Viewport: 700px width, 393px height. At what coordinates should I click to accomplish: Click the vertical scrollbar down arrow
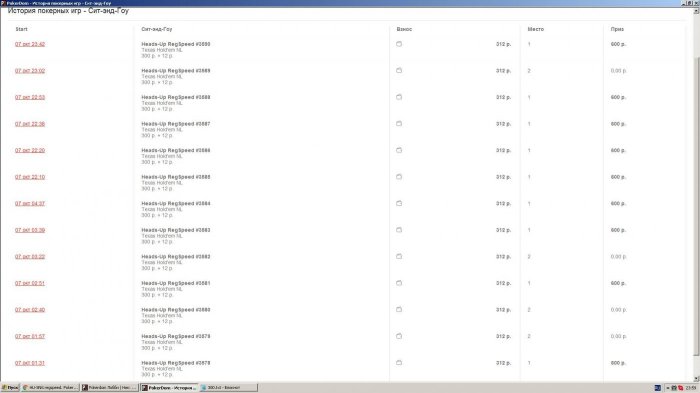point(696,378)
